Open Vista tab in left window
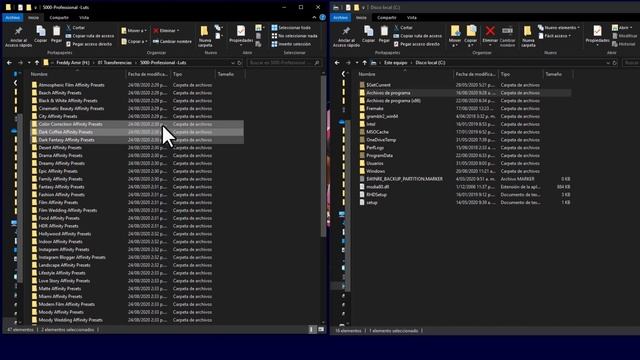The width and height of the screenshot is (640, 360). [x=84, y=18]
